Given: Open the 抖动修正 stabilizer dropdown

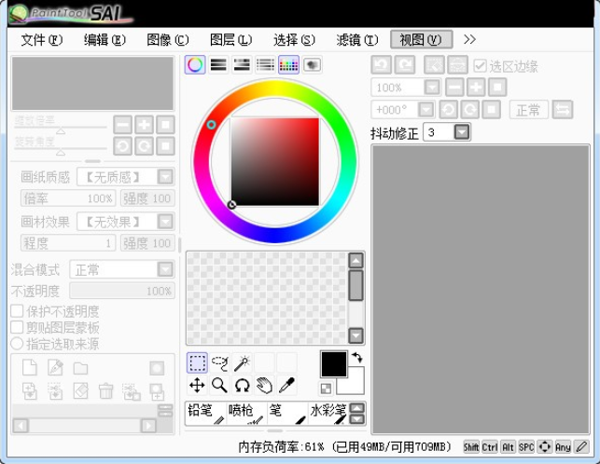Looking at the screenshot, I should [x=461, y=132].
